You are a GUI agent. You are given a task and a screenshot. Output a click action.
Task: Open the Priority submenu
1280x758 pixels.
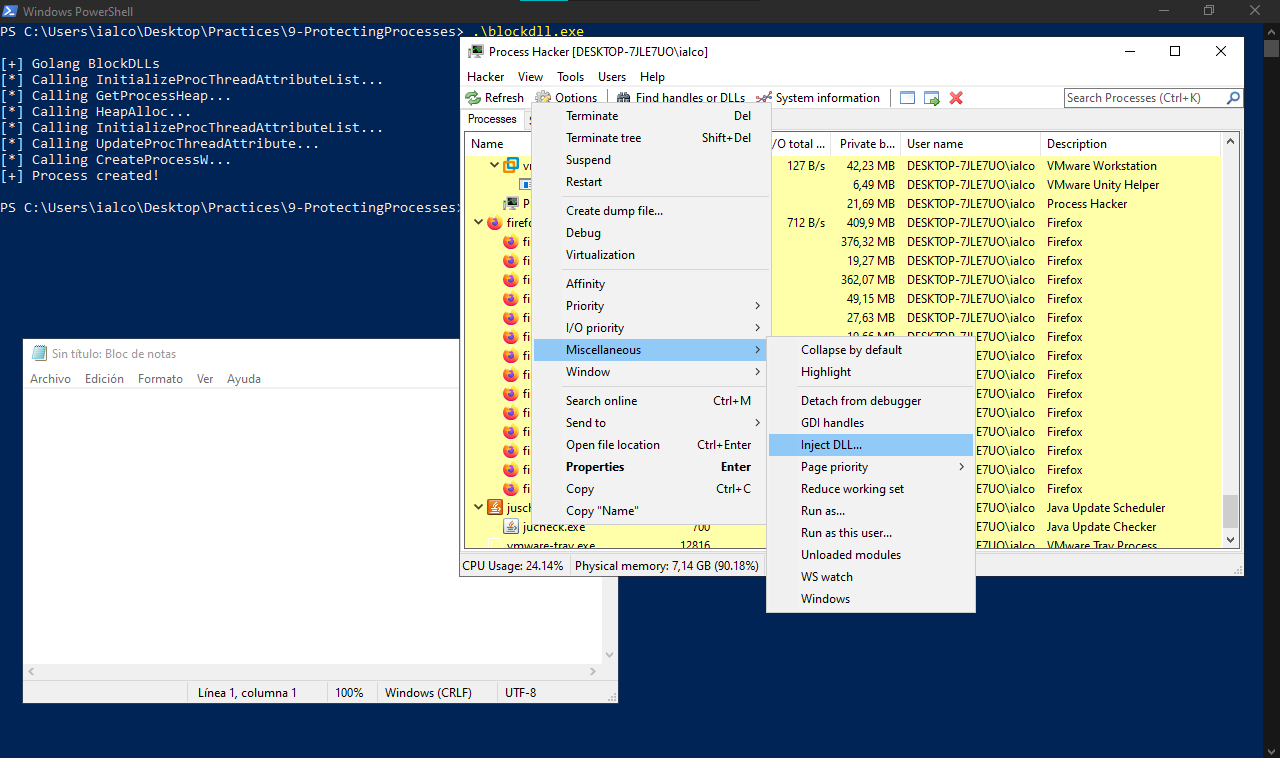coord(650,306)
